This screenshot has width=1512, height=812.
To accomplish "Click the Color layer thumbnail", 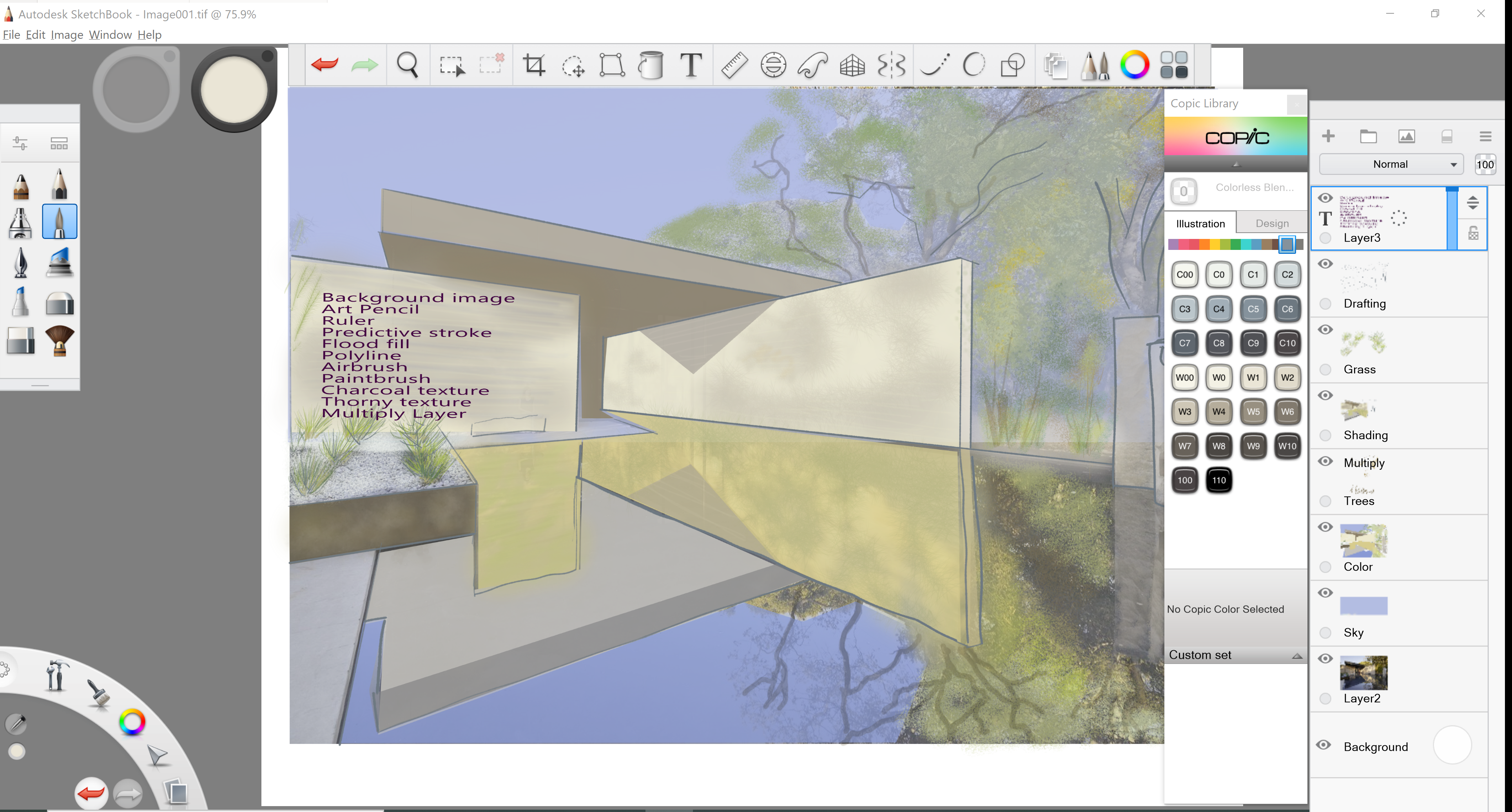I will click(1363, 541).
